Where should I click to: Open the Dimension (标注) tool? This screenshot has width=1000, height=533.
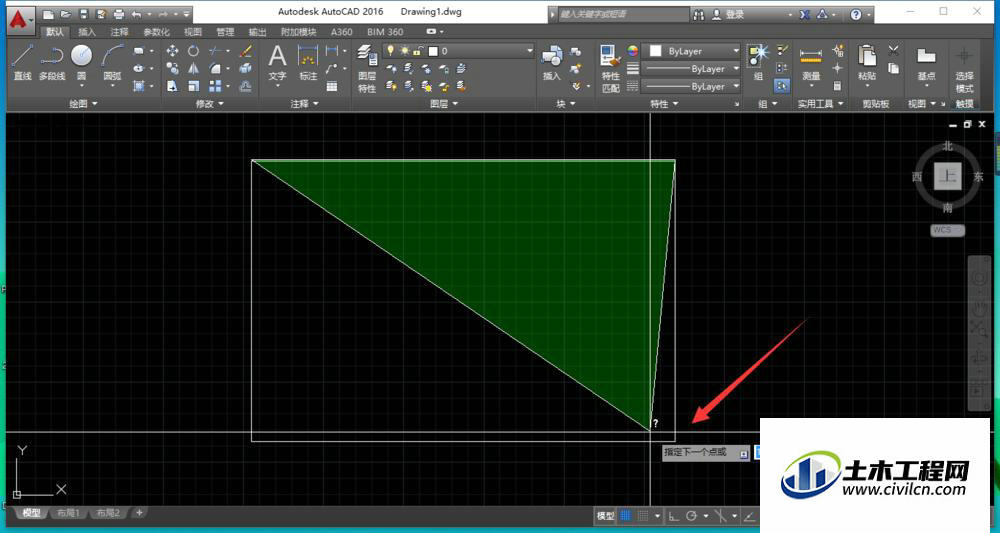point(308,63)
